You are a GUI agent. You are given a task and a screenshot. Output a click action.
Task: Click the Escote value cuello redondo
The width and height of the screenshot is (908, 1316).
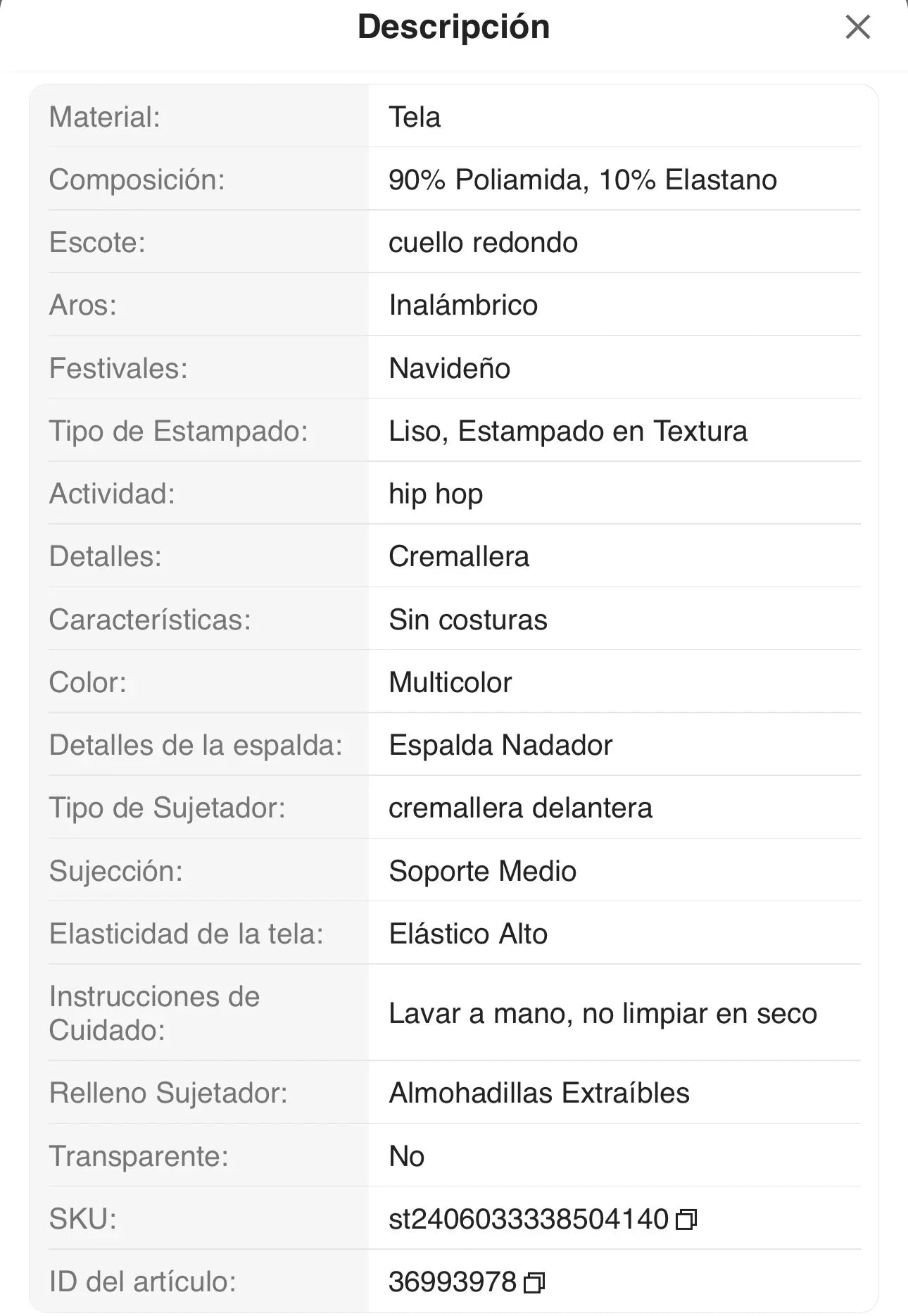coord(483,242)
